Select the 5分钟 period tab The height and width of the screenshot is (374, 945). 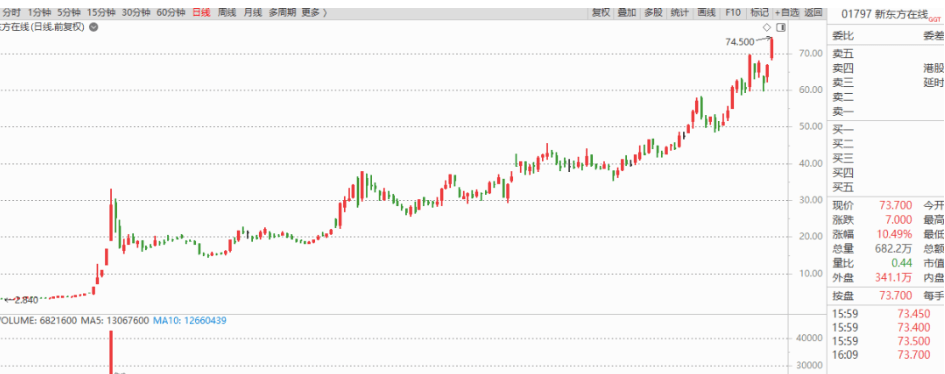69,12
